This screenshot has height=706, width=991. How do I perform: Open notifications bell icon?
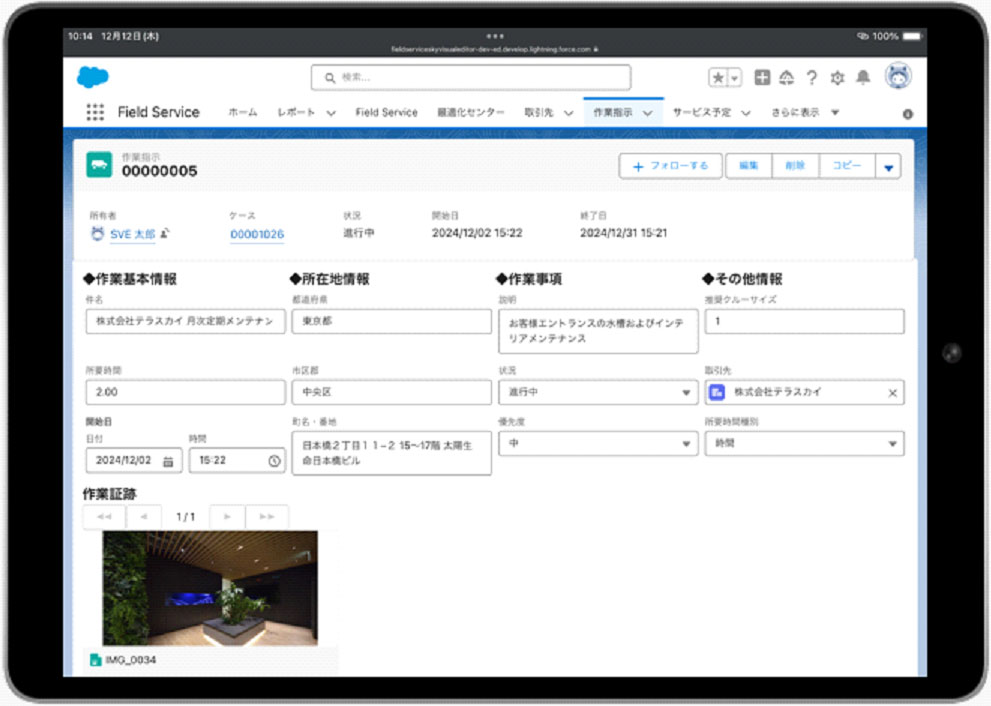click(863, 77)
